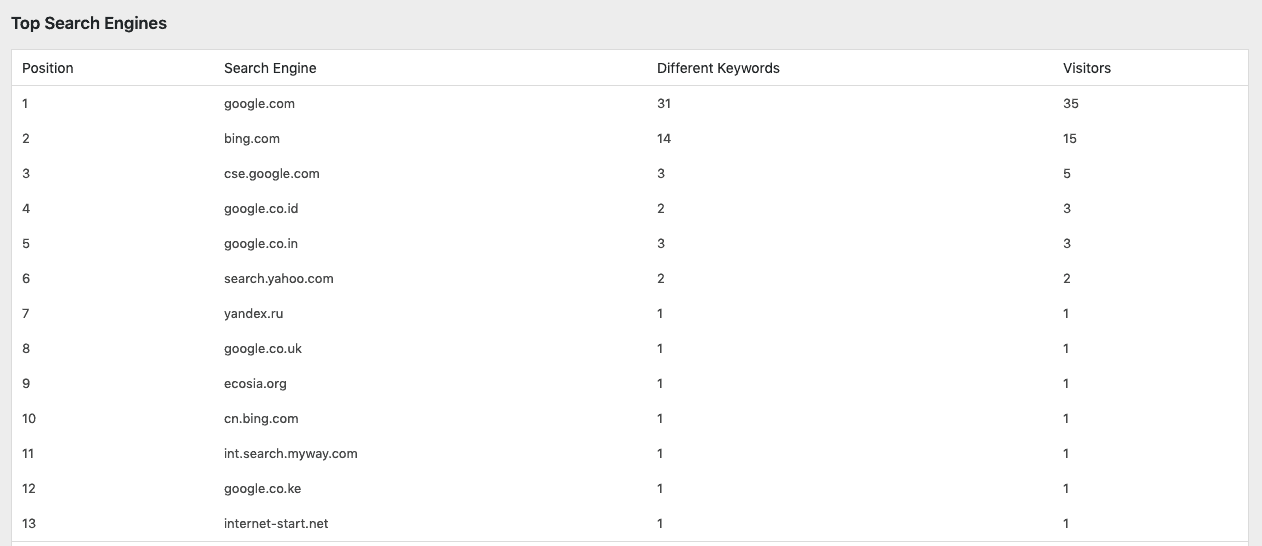Click the Visitors column header

pyautogui.click(x=1087, y=68)
